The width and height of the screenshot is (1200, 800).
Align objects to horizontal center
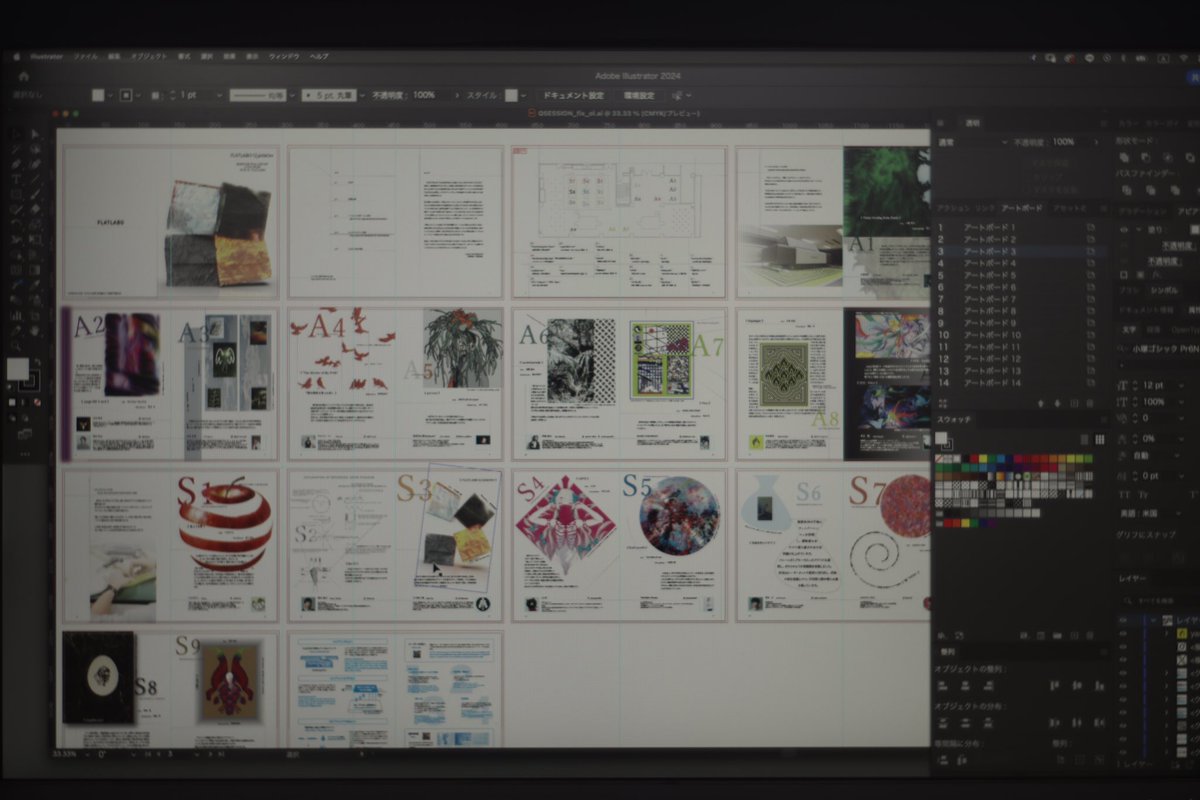pyautogui.click(x=966, y=686)
